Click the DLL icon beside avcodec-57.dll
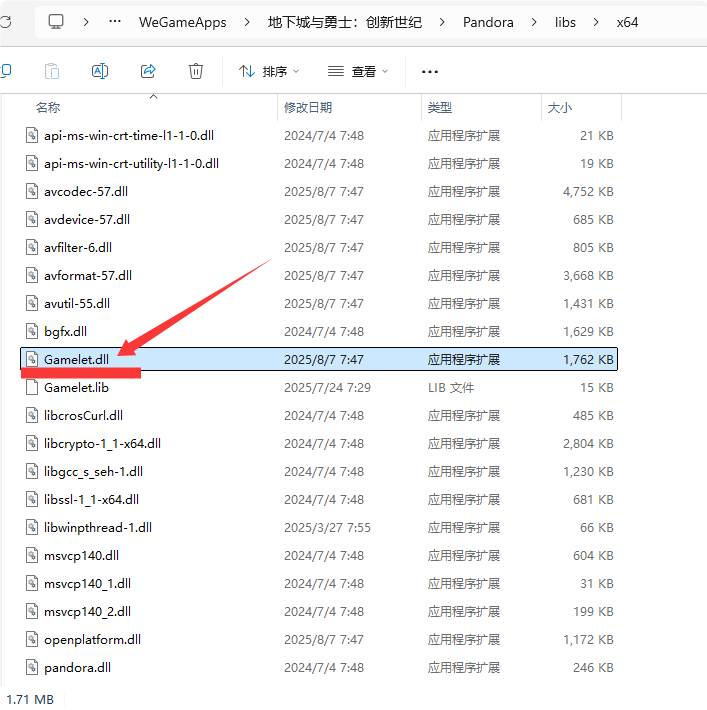 pyautogui.click(x=32, y=192)
